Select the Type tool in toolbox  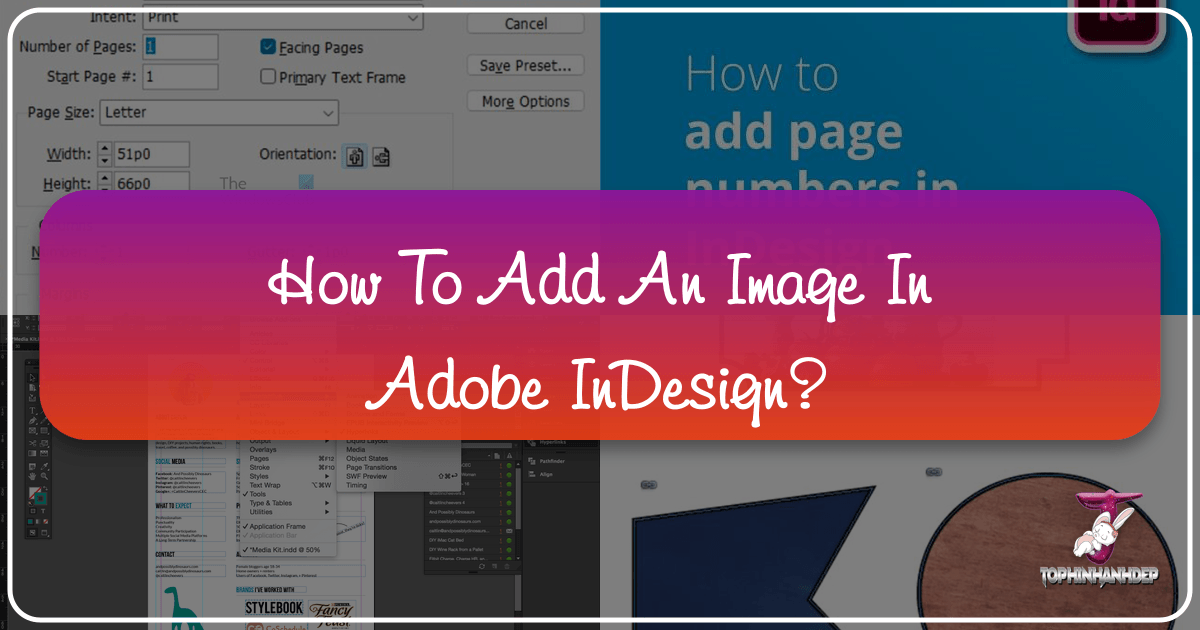click(32, 410)
